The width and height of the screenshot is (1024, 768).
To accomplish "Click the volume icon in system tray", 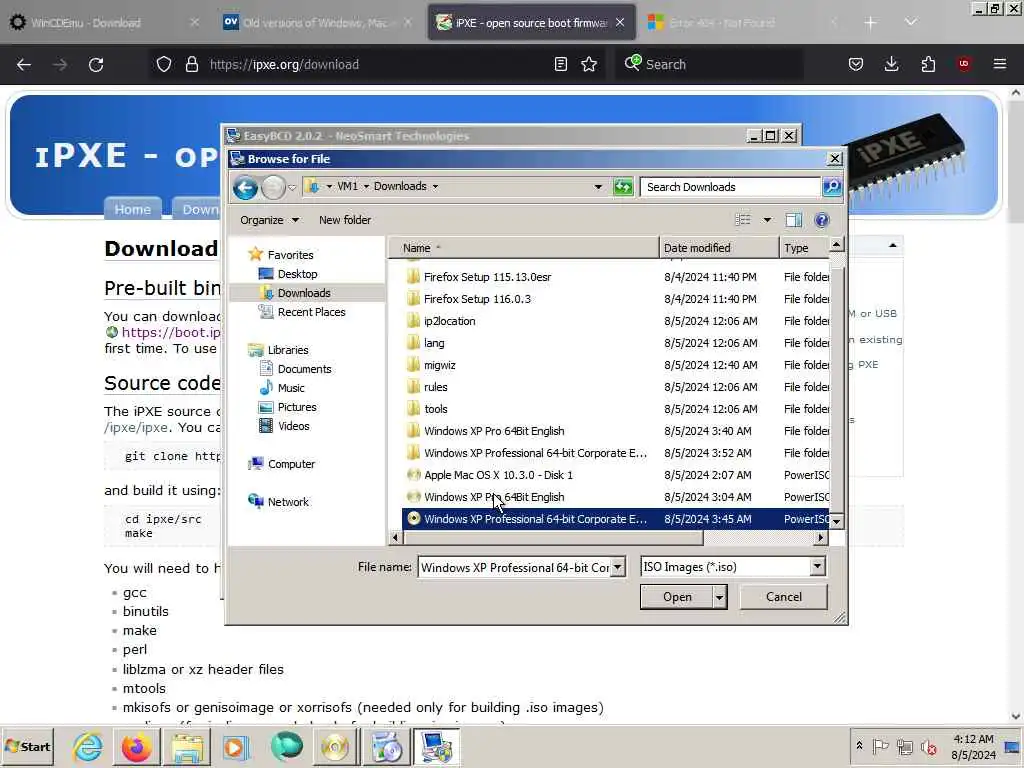I will (928, 746).
